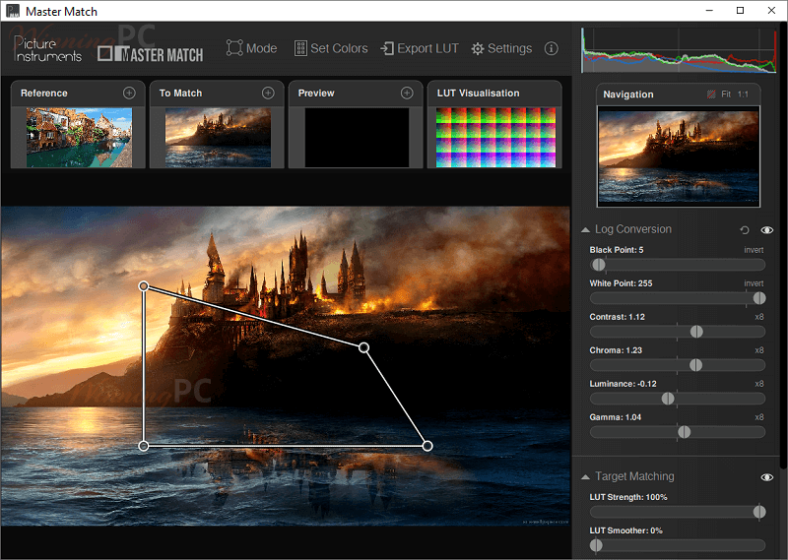This screenshot has height=560, width=788.
Task: Click invert for White Point
Action: 754,284
